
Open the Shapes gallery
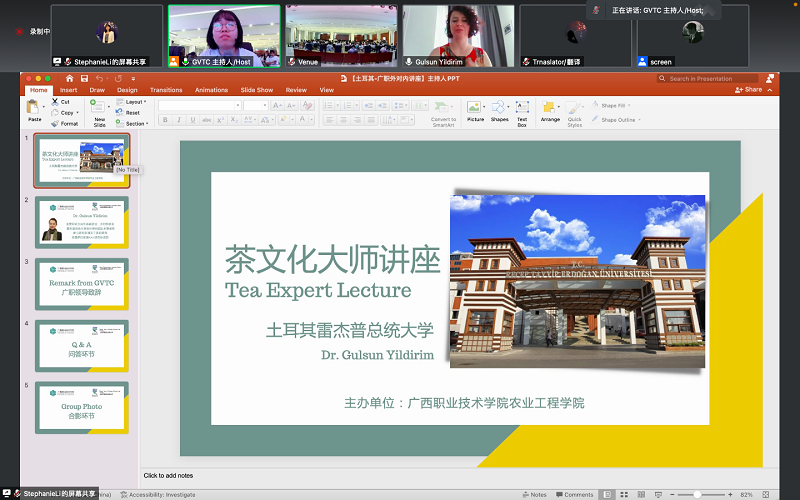coord(499,108)
